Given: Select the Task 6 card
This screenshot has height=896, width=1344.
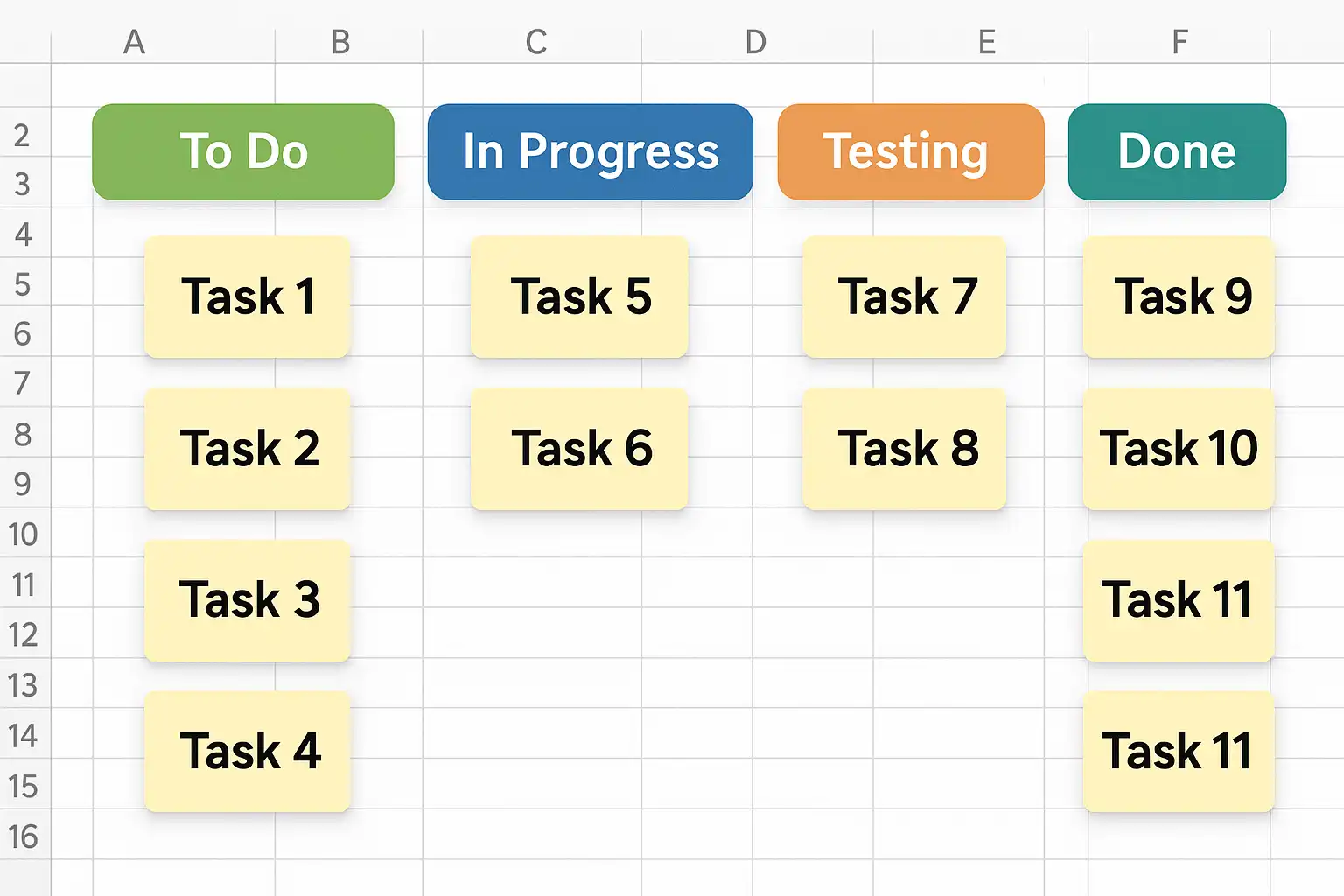Looking at the screenshot, I should [579, 449].
